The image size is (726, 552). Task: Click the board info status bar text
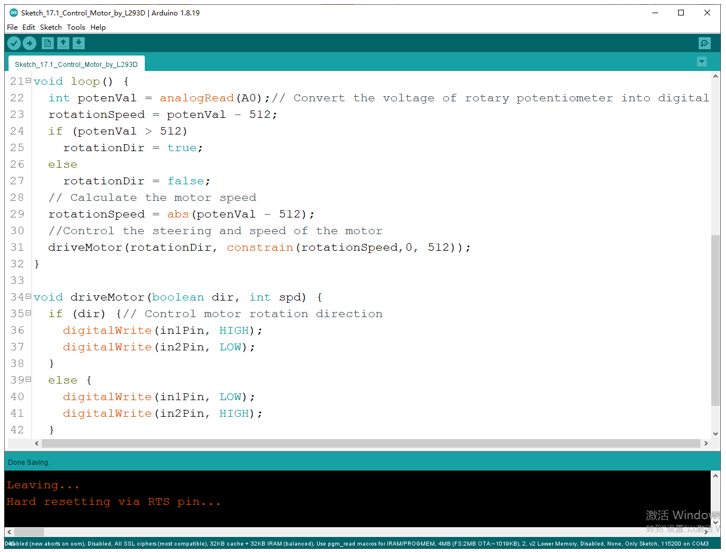(357, 543)
